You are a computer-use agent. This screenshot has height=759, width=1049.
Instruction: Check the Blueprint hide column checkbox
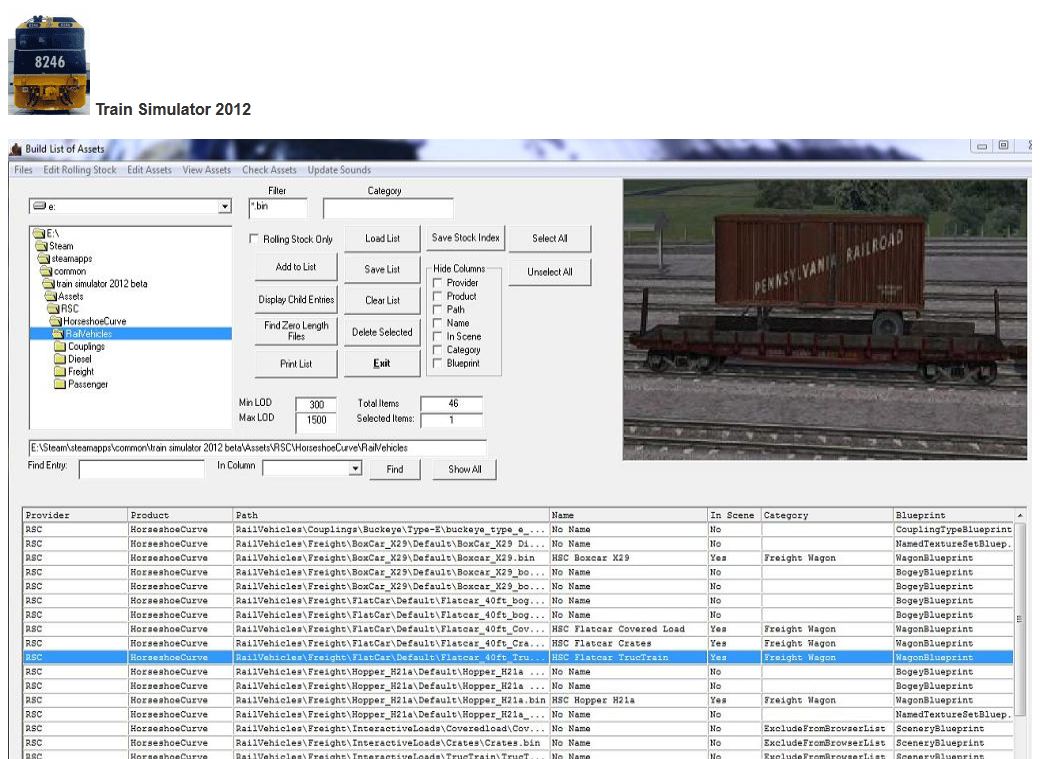438,364
